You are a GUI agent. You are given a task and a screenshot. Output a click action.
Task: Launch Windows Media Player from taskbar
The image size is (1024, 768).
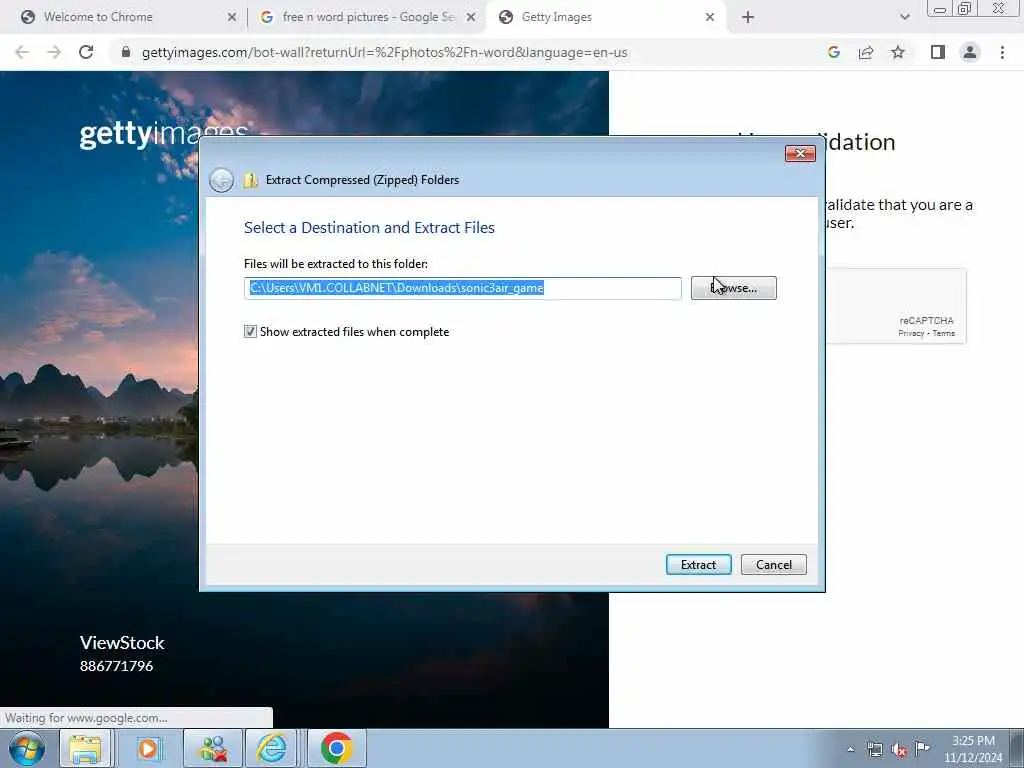pos(148,748)
